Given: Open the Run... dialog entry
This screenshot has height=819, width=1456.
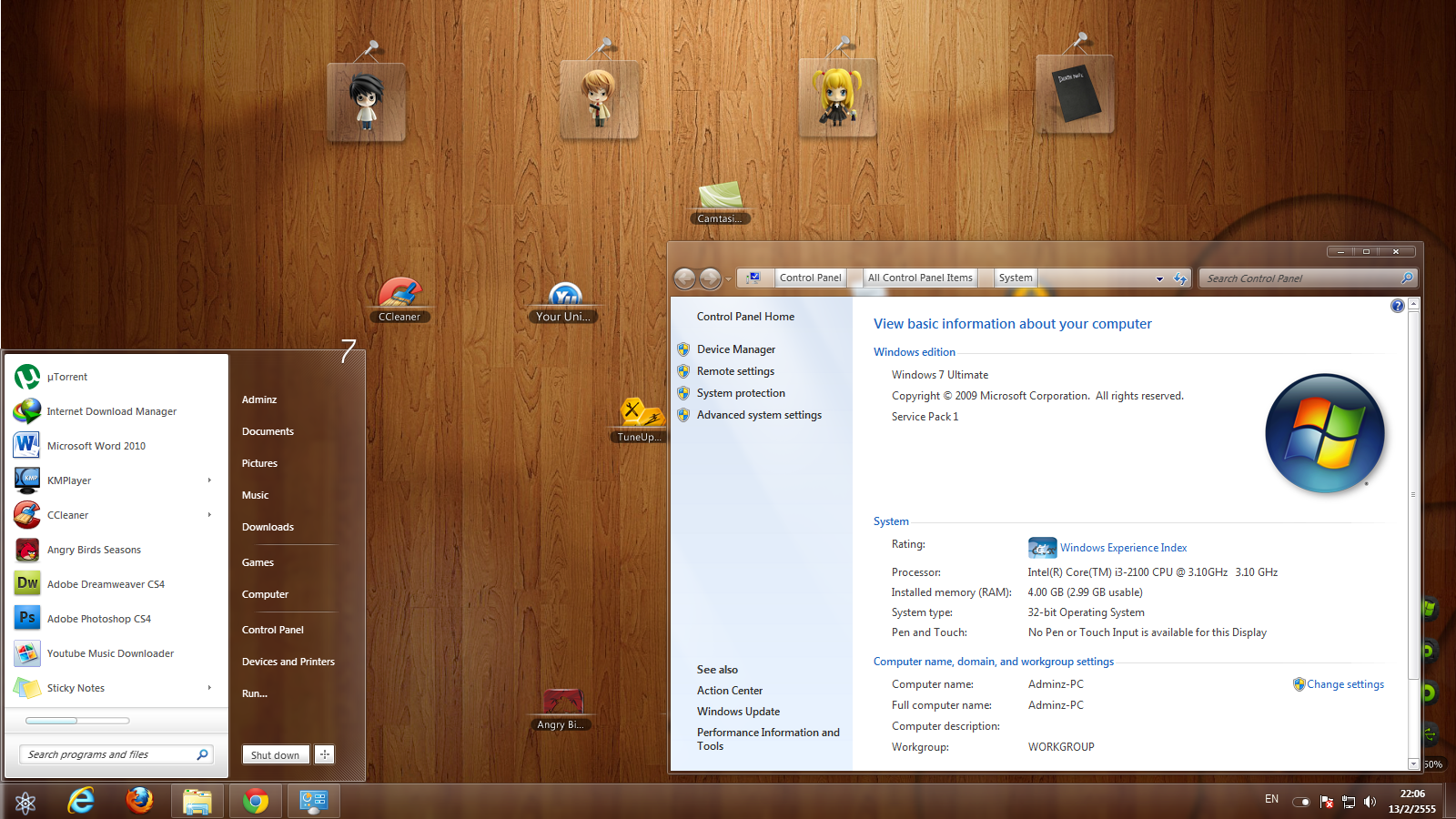Looking at the screenshot, I should 254,693.
